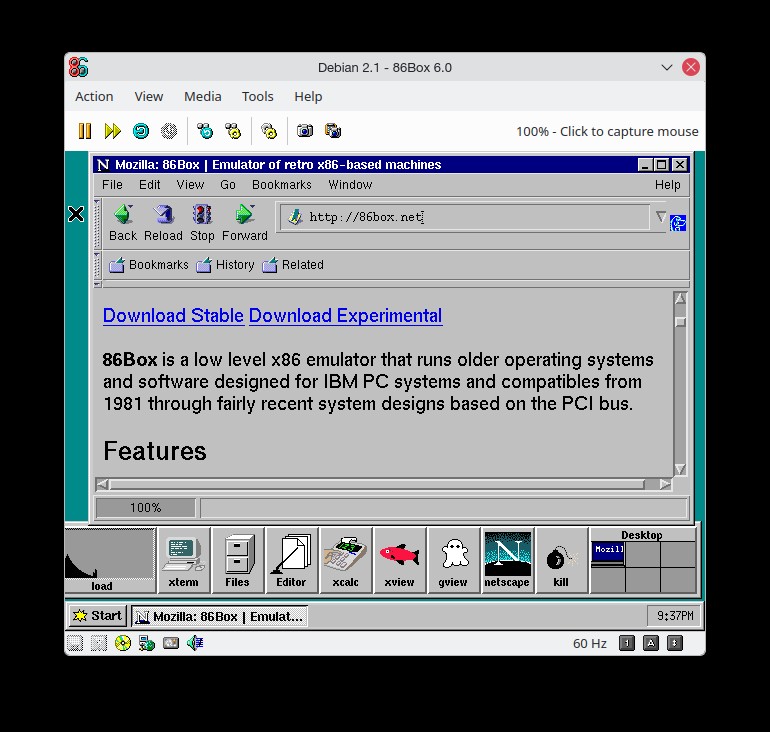This screenshot has width=770, height=732.
Task: Open Netscape Go menu
Action: [x=228, y=185]
